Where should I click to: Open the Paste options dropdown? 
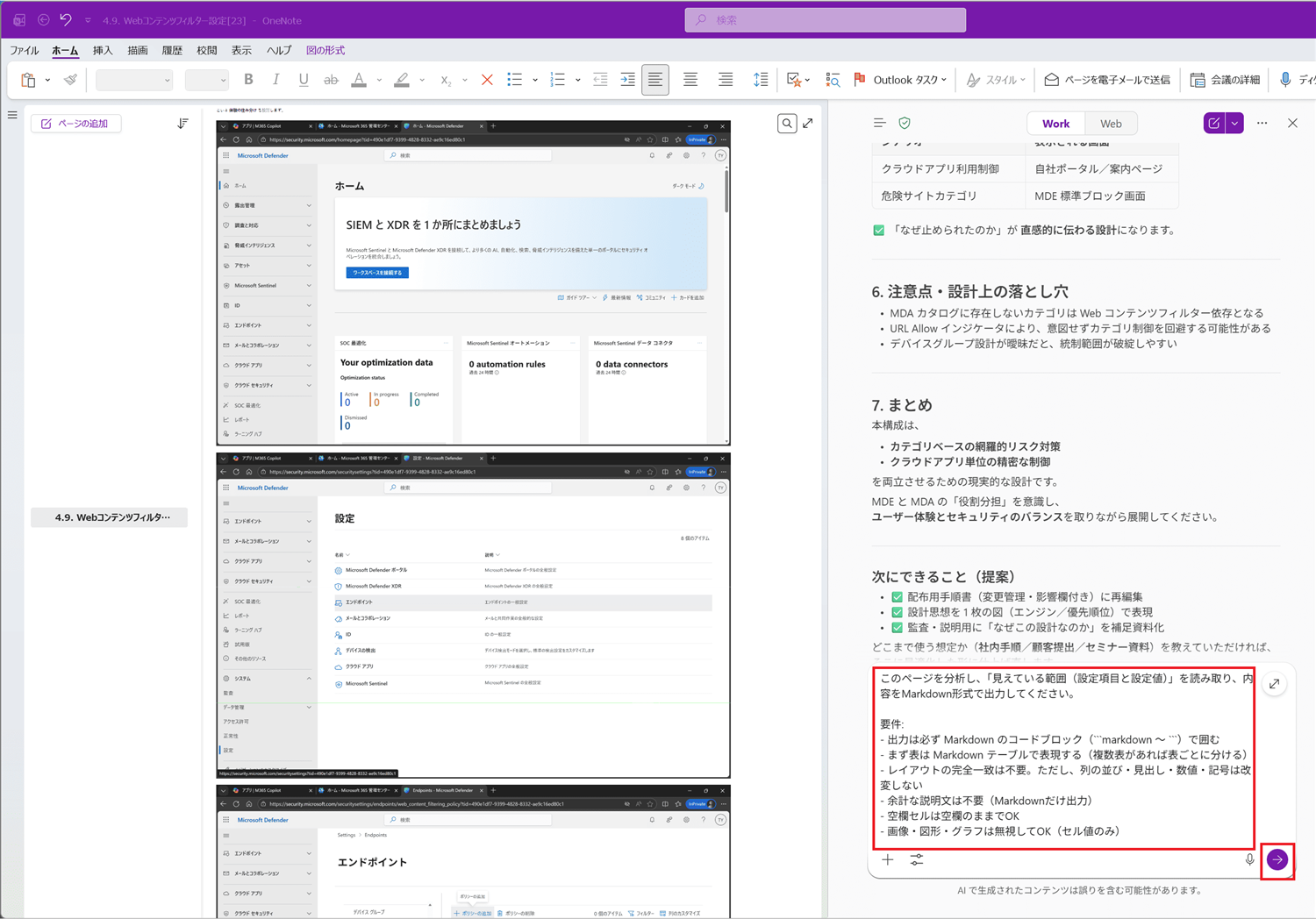point(47,80)
